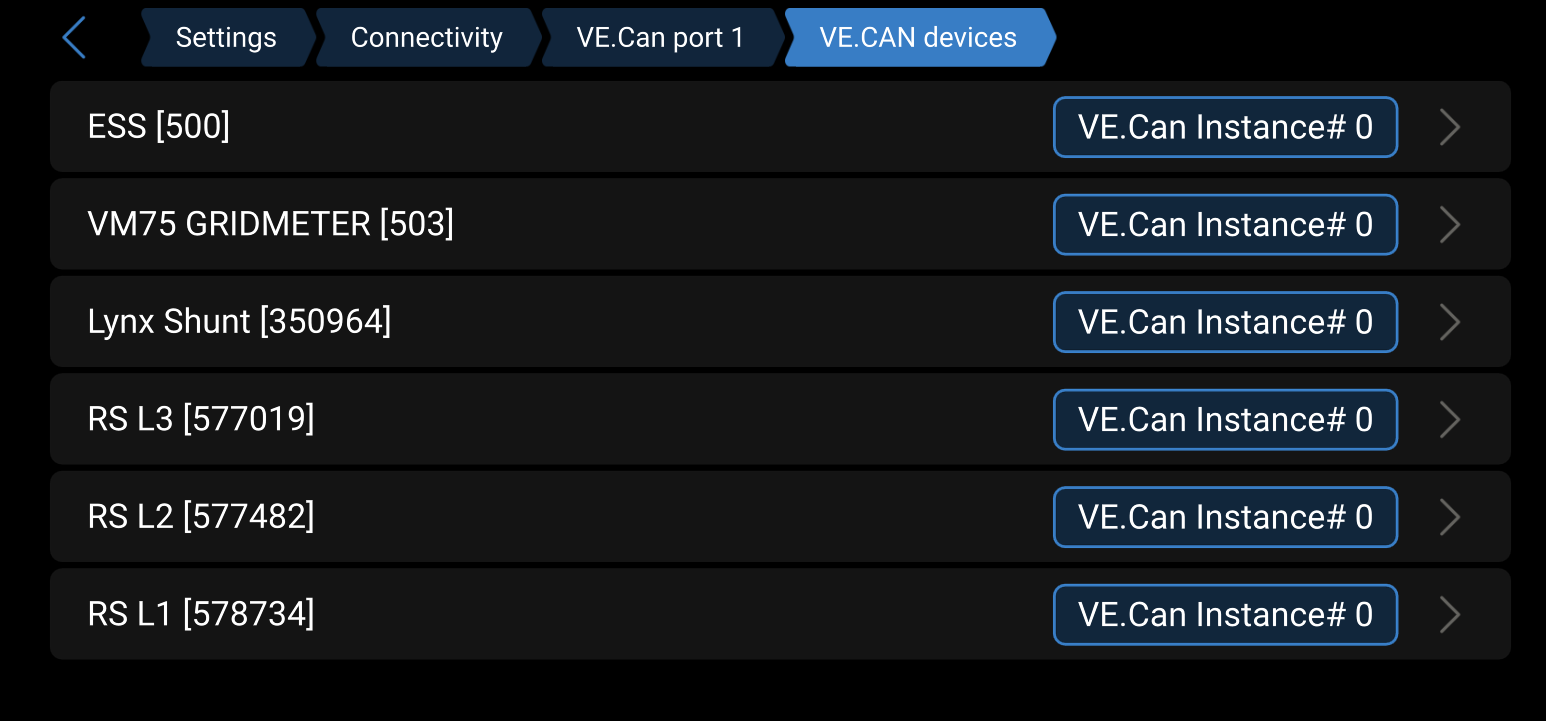Click chevron arrow for RS L1
The height and width of the screenshot is (721, 1546).
(x=1449, y=615)
